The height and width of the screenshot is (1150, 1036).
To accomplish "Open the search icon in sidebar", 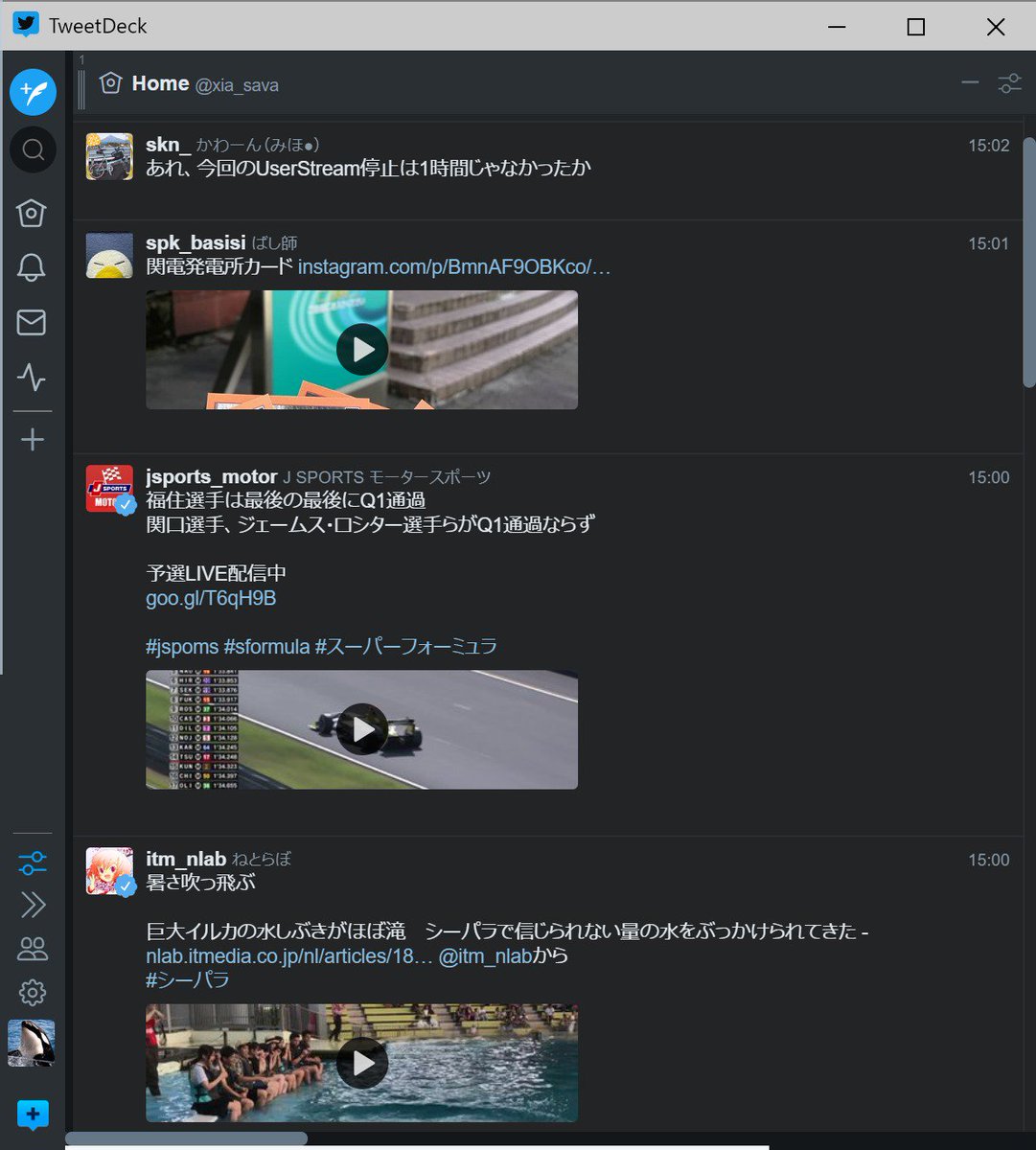I will pos(33,150).
